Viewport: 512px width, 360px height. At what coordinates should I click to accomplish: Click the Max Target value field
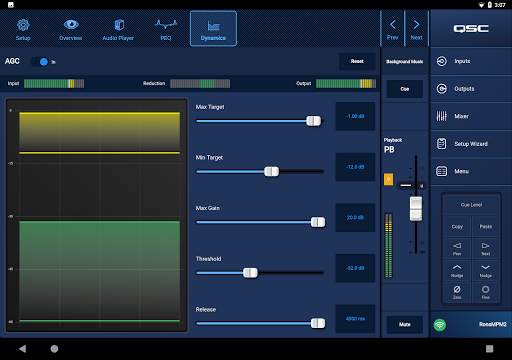pyautogui.click(x=355, y=116)
